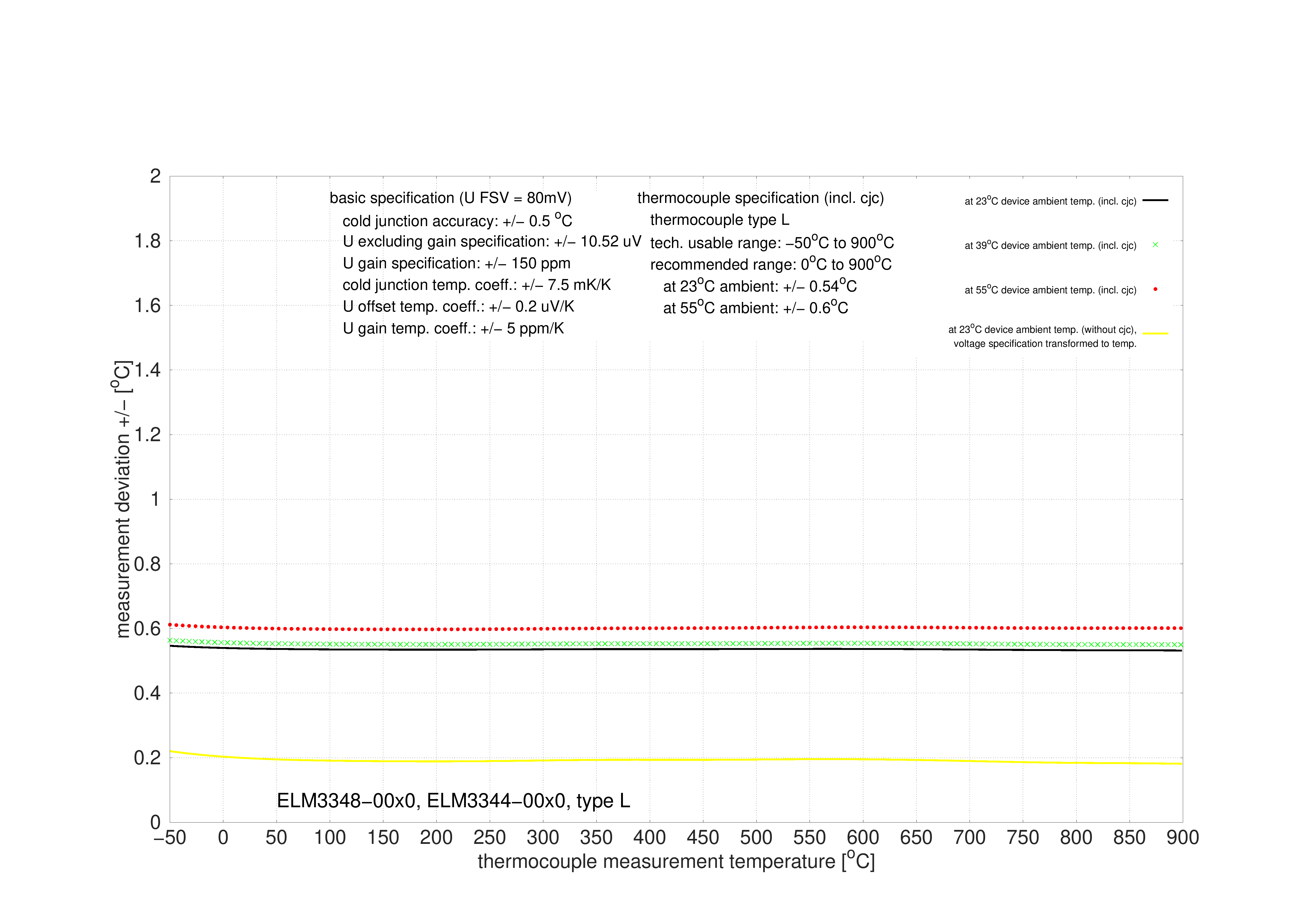
Task: Select the 23°C incl. cjc legend label
Action: pyautogui.click(x=1050, y=201)
